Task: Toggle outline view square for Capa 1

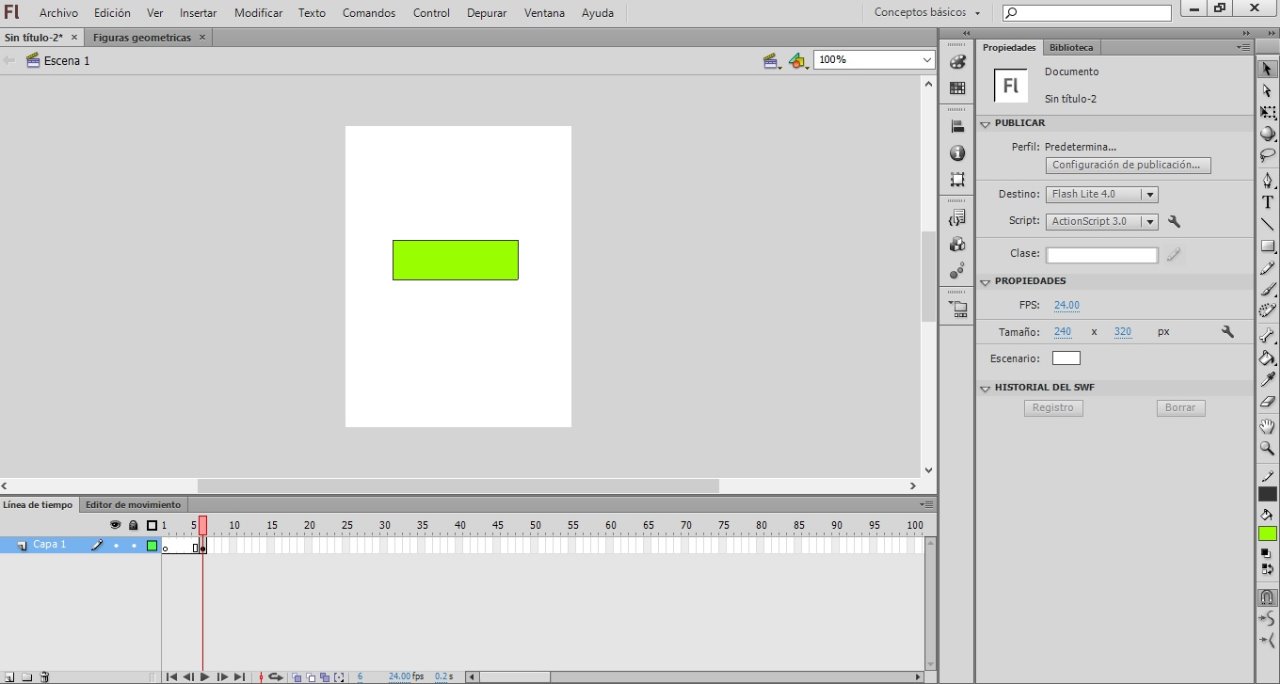Action: (x=152, y=546)
